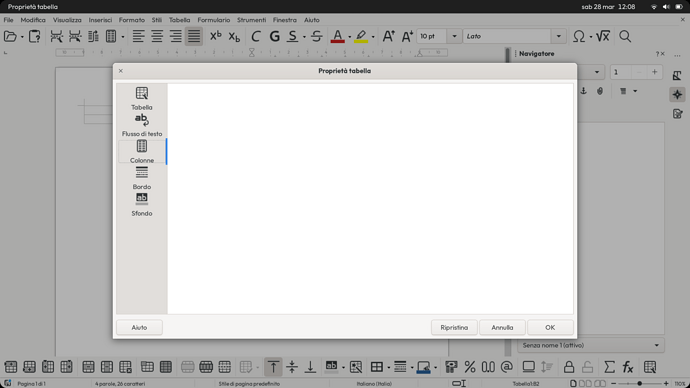The height and width of the screenshot is (388, 690).
Task: Click volume icon in system tray
Action: pos(666,7)
